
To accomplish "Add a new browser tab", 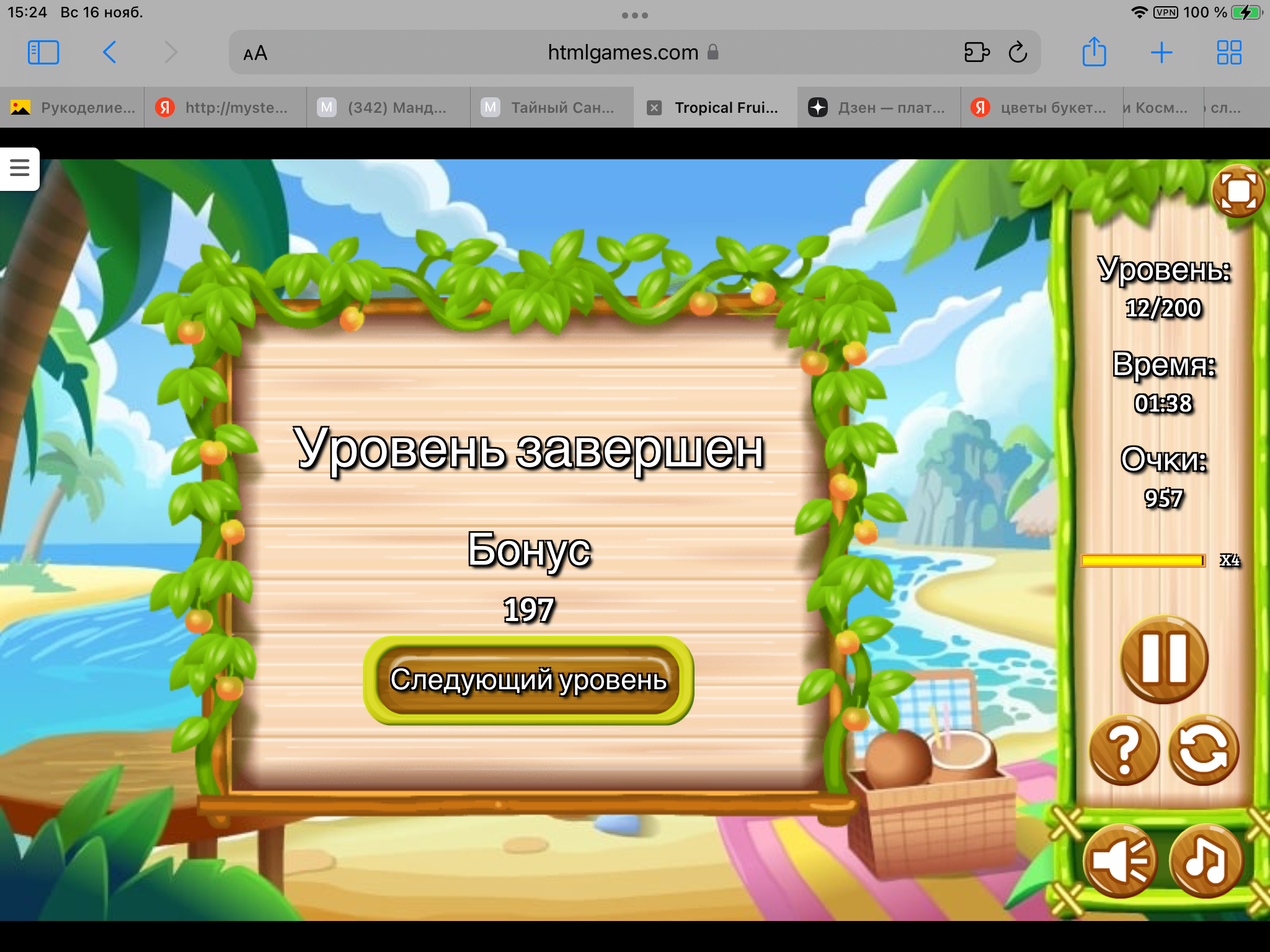I will coord(1161,53).
